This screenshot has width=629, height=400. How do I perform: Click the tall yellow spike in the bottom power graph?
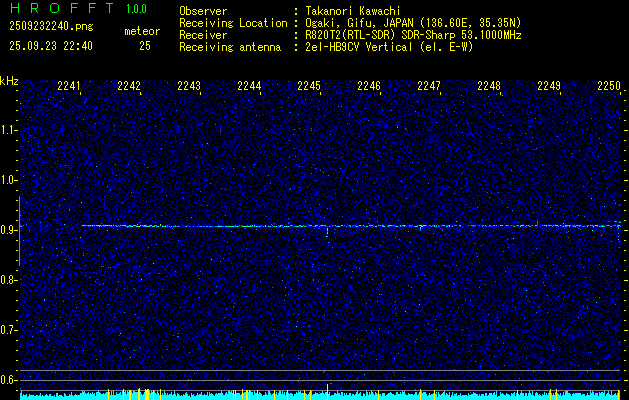point(327,391)
